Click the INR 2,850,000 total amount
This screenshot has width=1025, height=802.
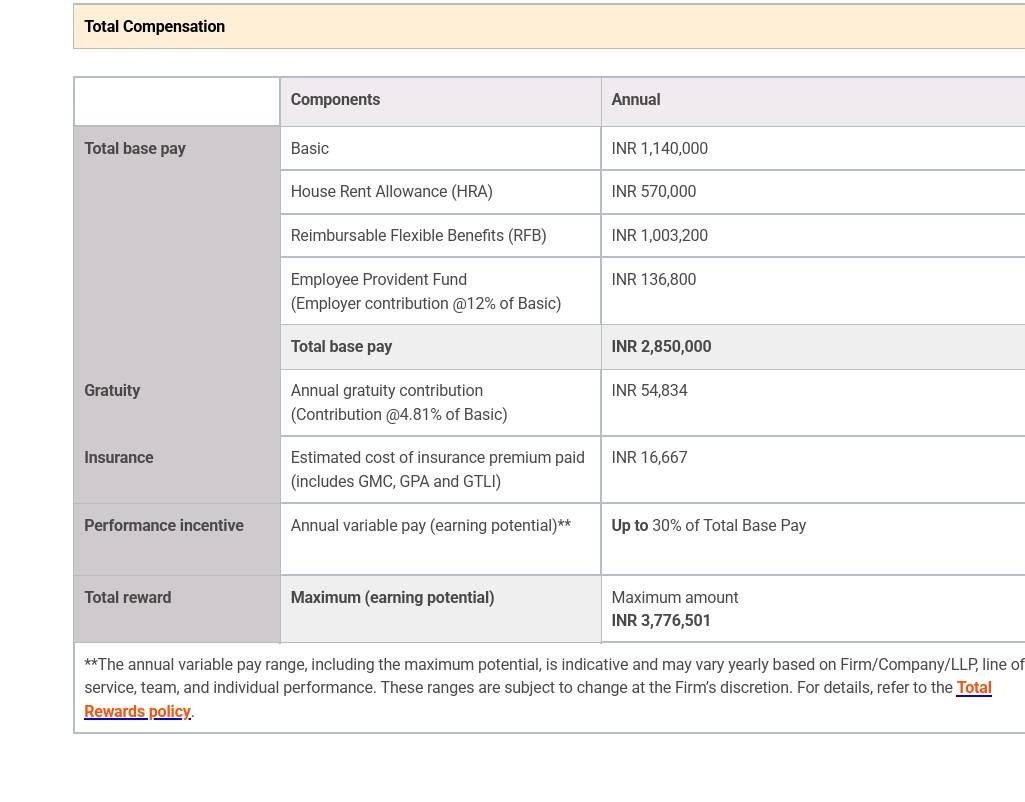pyautogui.click(x=662, y=346)
